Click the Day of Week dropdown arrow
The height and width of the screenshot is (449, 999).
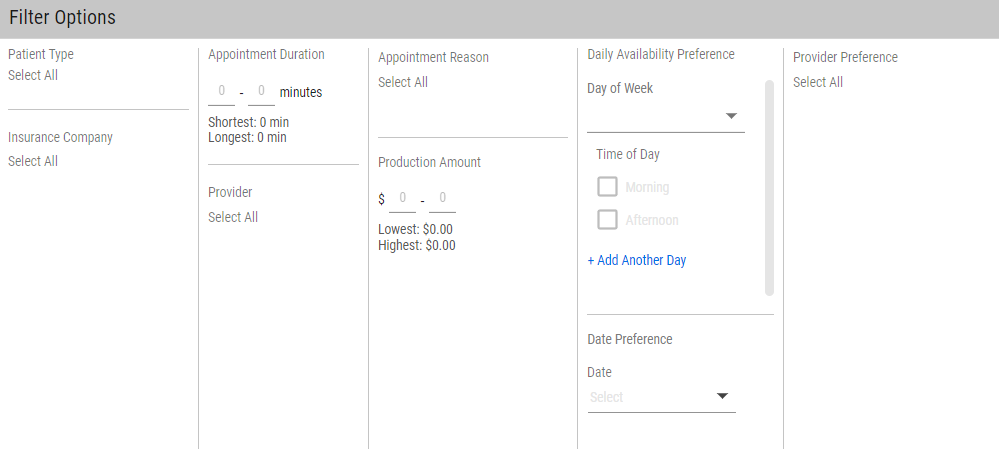click(x=731, y=116)
